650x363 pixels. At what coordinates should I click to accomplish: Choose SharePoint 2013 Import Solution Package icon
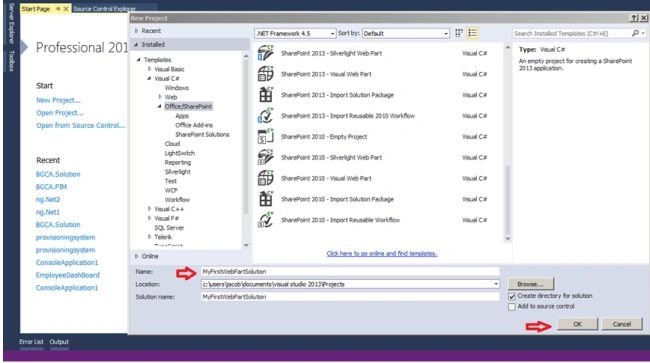coord(266,94)
